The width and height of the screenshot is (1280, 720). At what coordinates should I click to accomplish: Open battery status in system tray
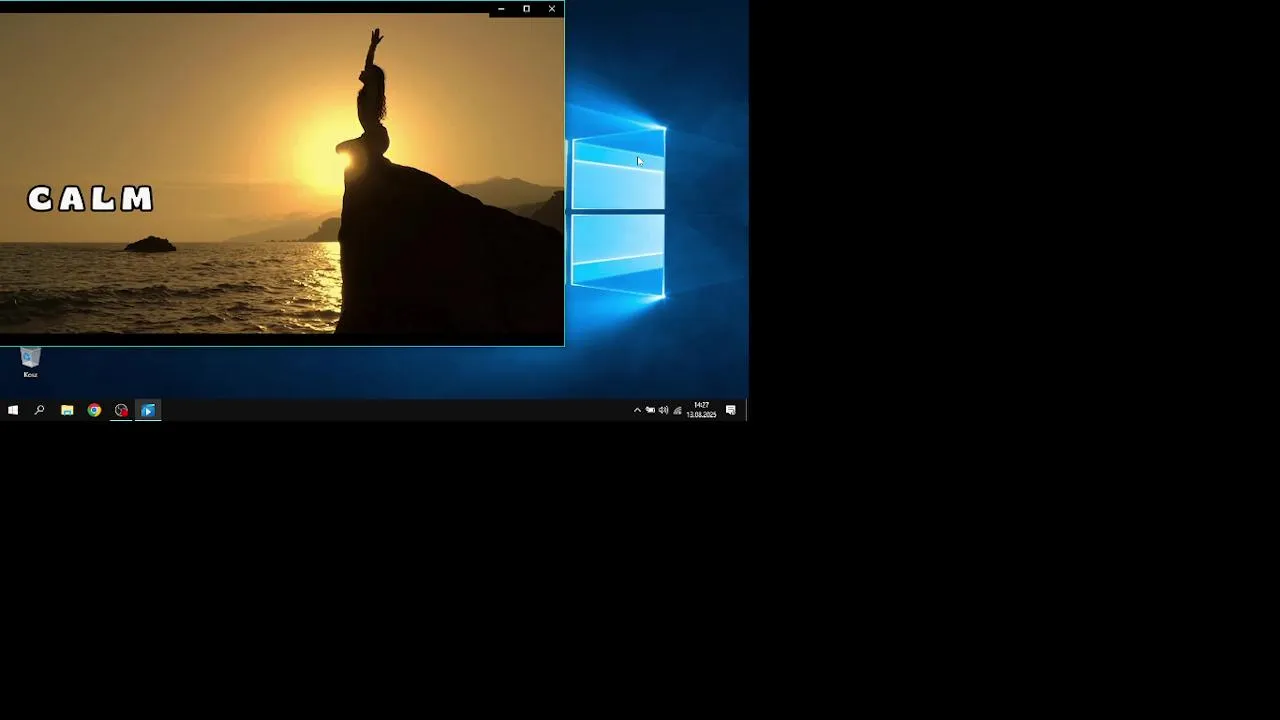[650, 410]
